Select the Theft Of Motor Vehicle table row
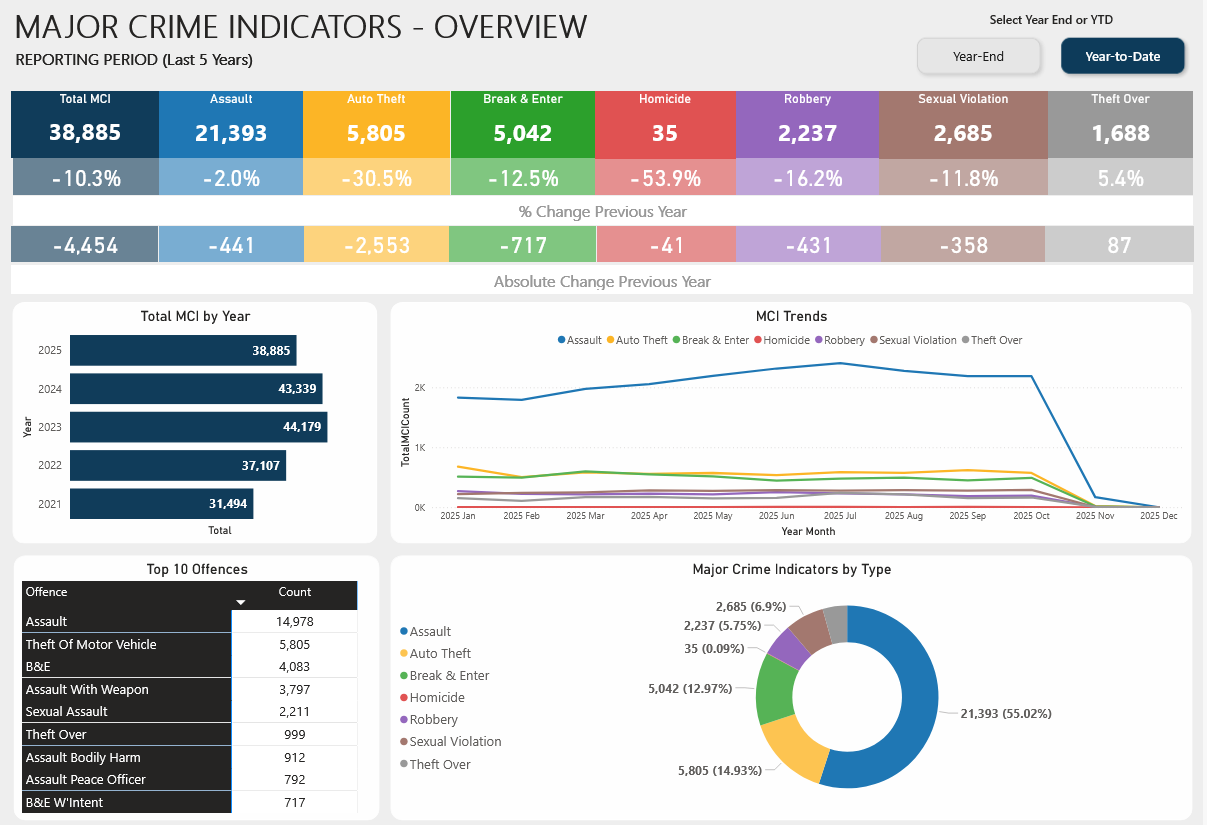 pyautogui.click(x=127, y=645)
